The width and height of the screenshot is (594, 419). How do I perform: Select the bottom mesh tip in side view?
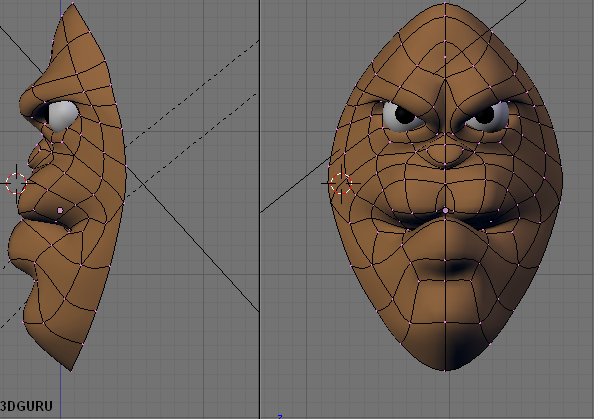click(x=71, y=371)
